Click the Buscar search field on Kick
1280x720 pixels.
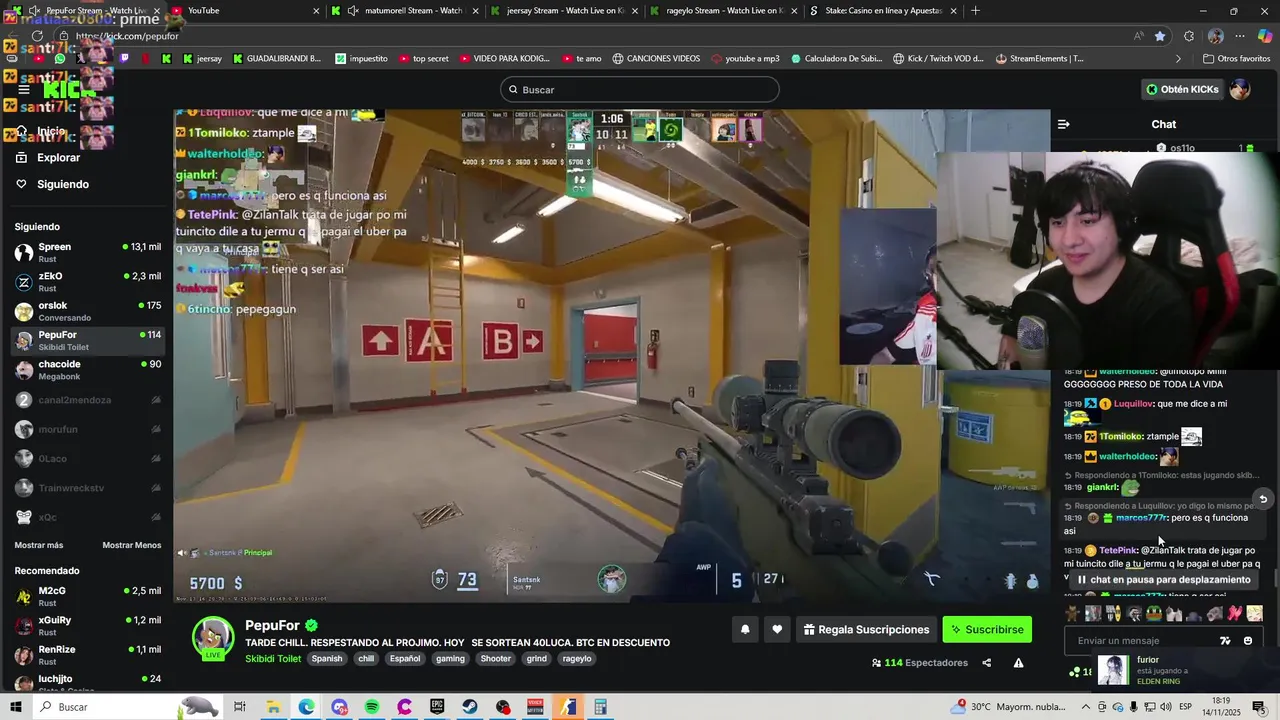(640, 89)
